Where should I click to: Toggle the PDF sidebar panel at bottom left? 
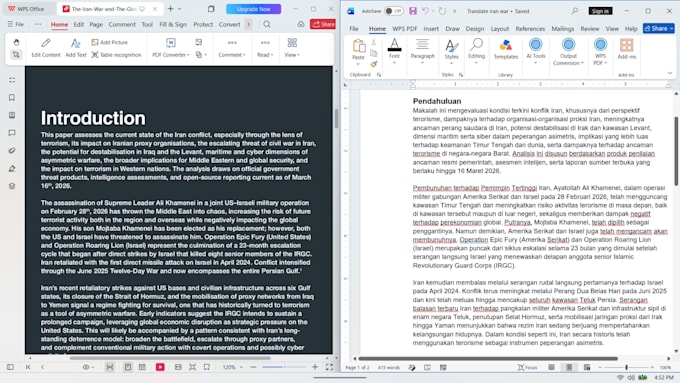tap(10, 367)
